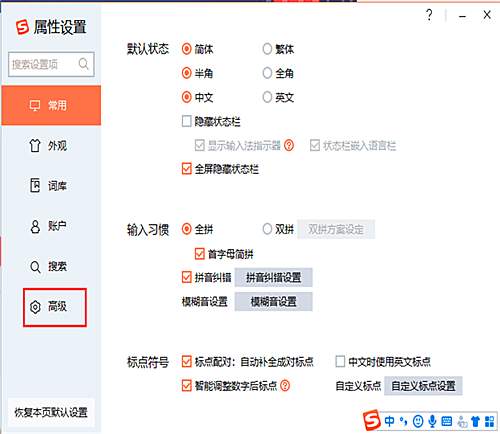The width and height of the screenshot is (500, 434).
Task: Click the 标点符号 section label
Action: click(x=148, y=362)
